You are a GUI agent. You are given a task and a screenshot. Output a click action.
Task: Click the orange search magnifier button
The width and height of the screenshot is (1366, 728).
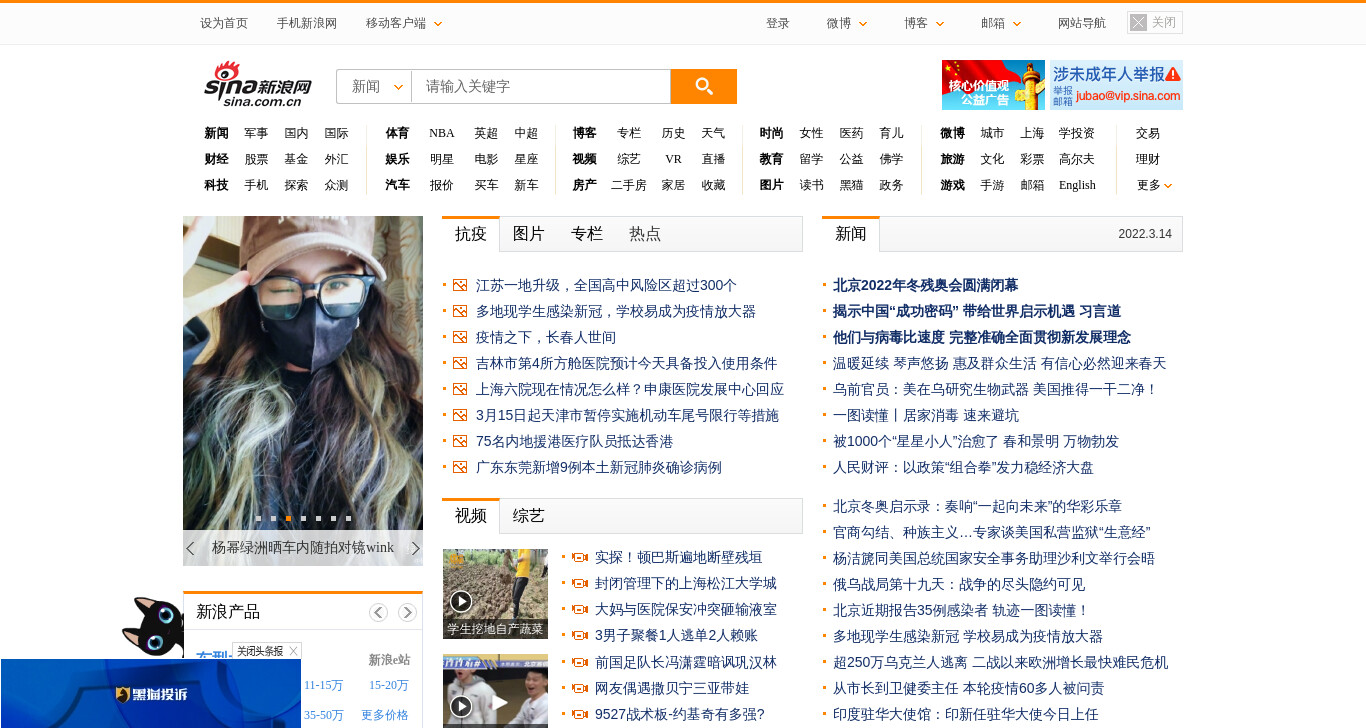(x=704, y=87)
